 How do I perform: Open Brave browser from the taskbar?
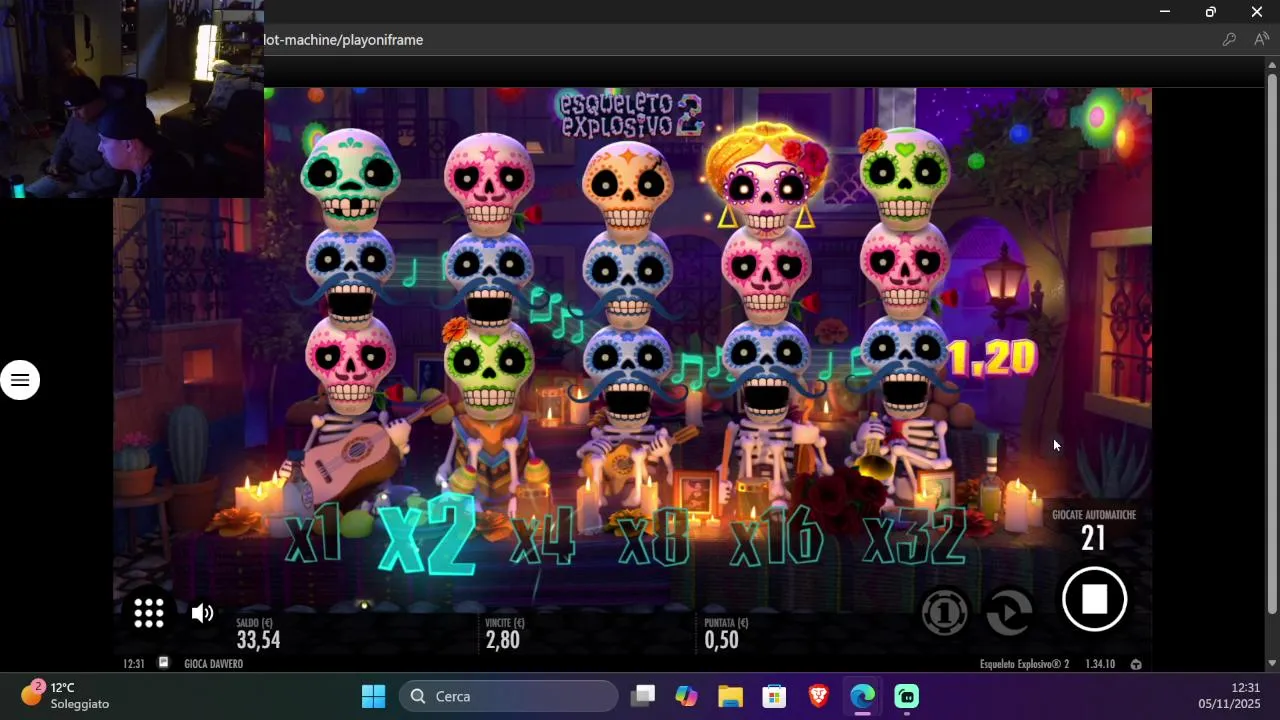(x=818, y=696)
